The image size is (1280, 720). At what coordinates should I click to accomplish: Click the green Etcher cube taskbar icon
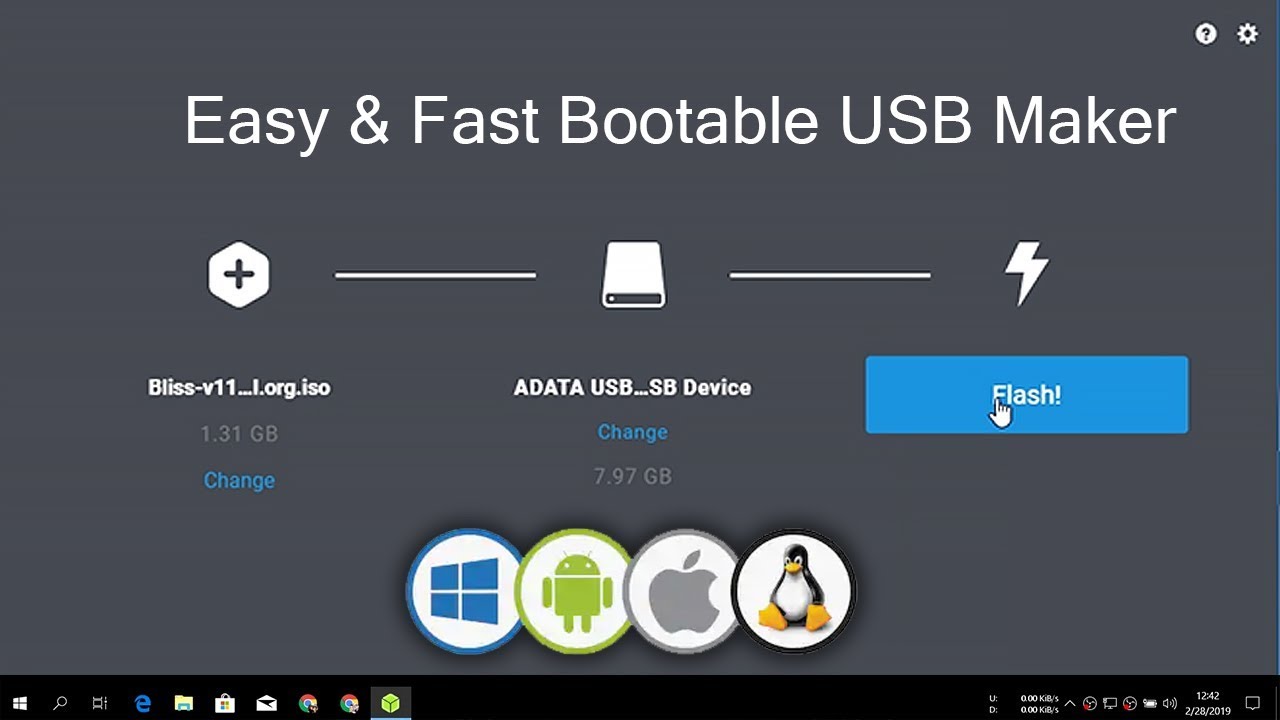[x=390, y=703]
